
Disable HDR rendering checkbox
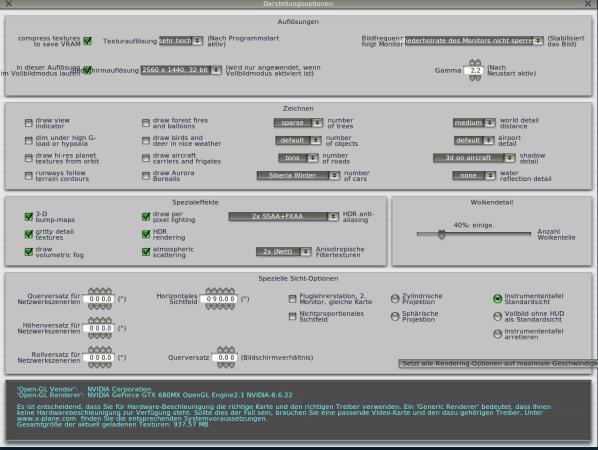point(146,234)
